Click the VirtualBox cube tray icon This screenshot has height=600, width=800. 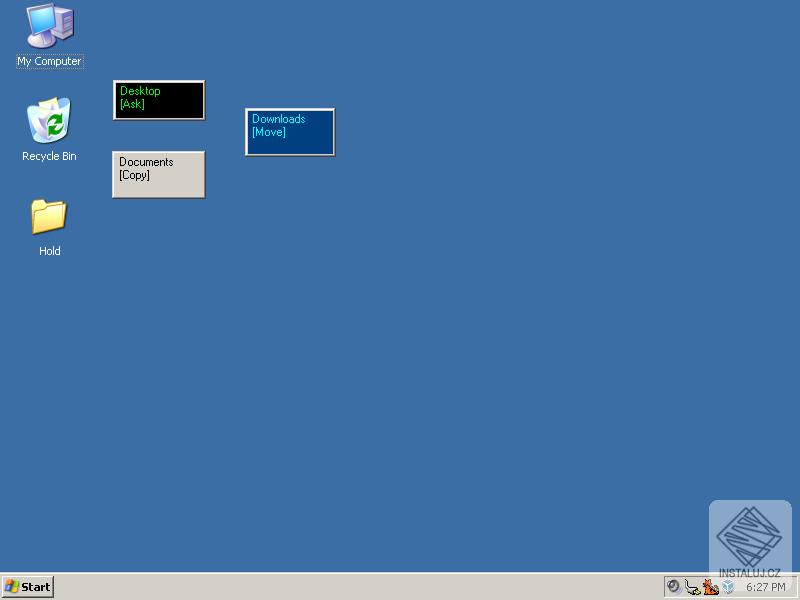pyautogui.click(x=728, y=587)
